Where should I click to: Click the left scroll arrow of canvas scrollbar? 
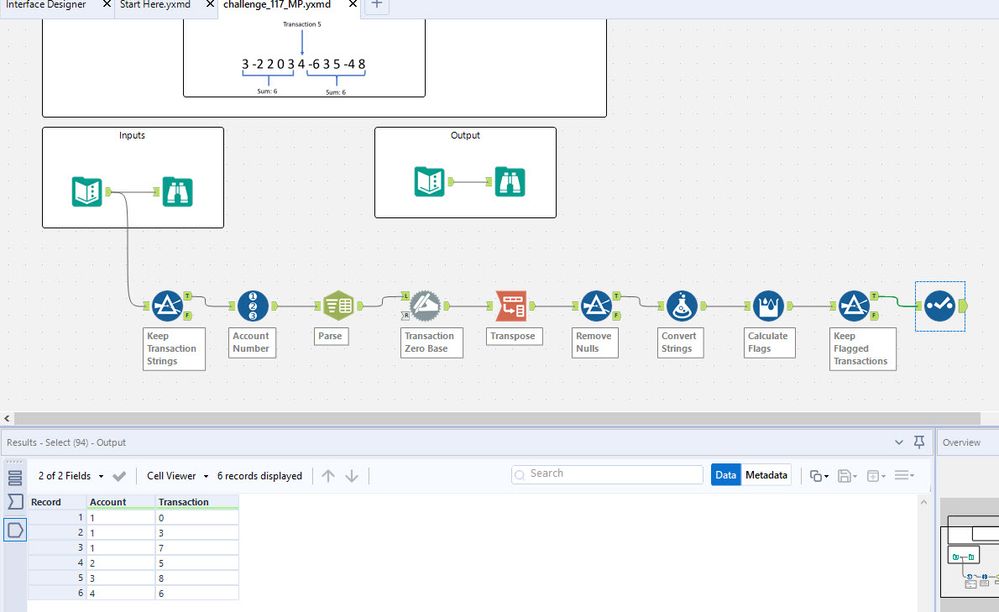(7, 418)
